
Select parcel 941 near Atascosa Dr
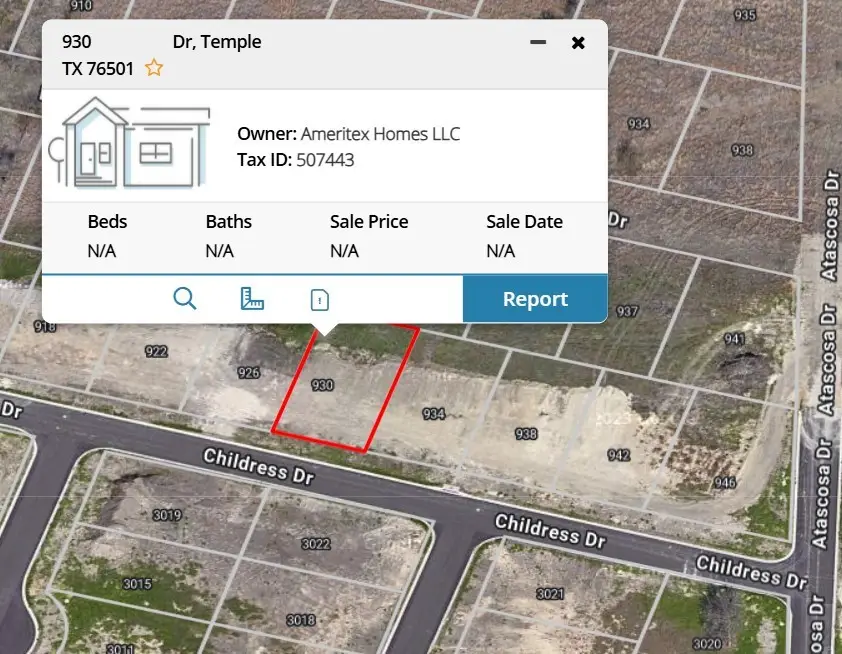tap(734, 339)
